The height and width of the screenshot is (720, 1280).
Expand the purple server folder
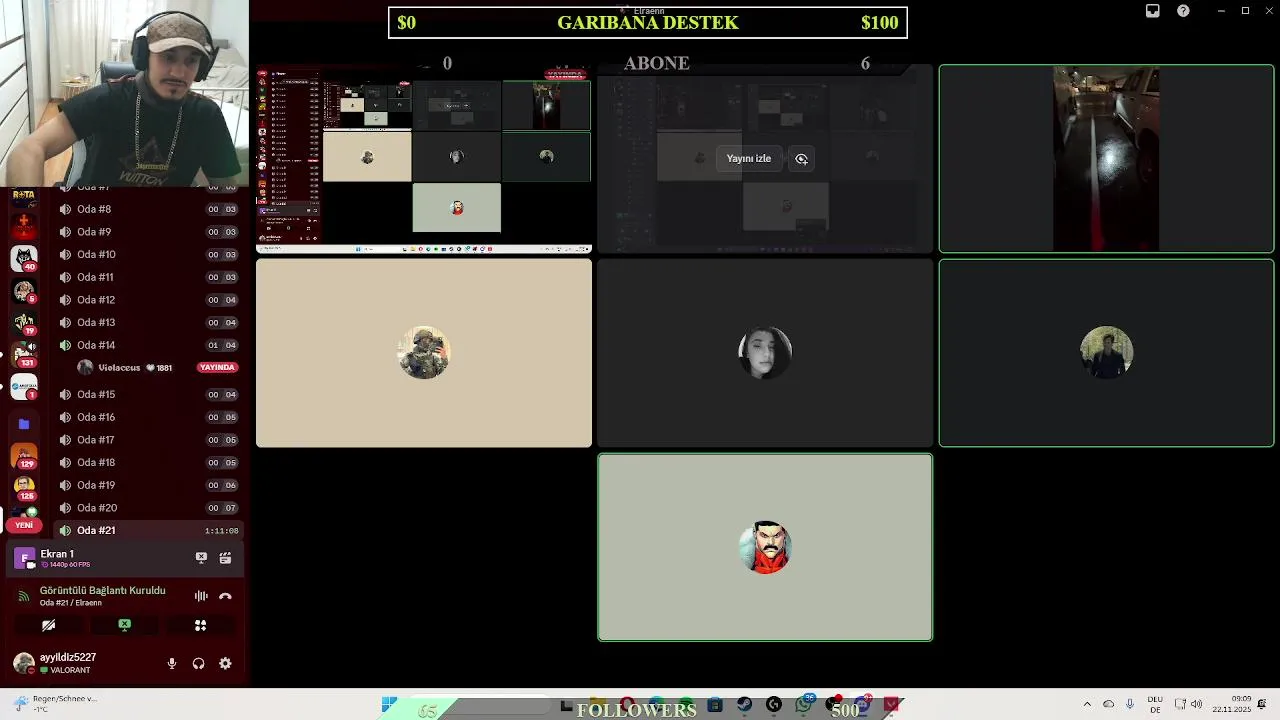(24, 424)
